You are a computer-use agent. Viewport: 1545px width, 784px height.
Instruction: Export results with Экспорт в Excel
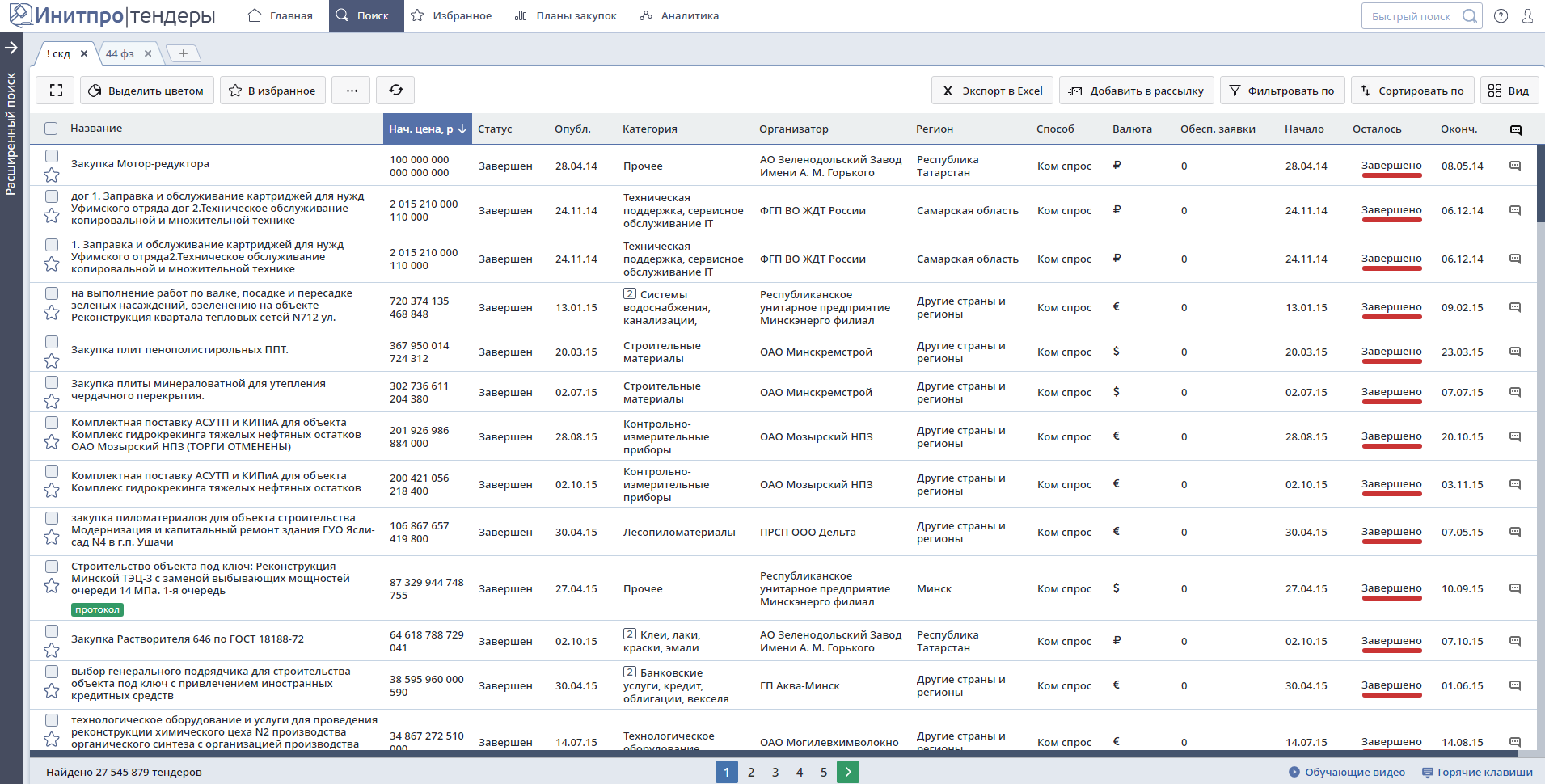tap(993, 91)
